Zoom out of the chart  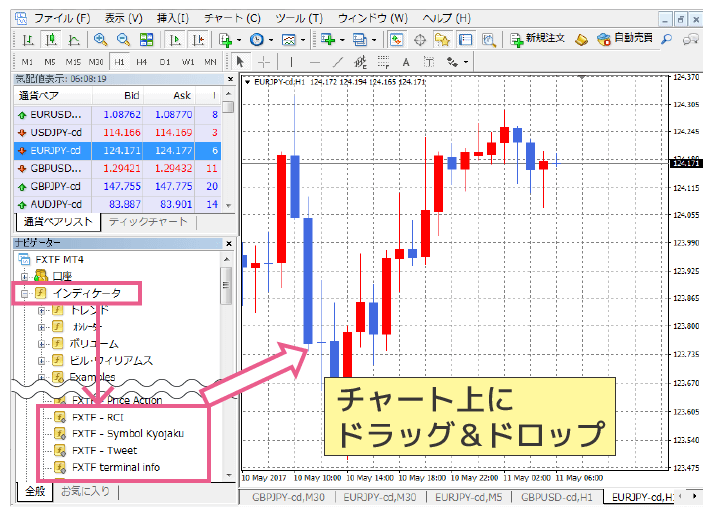(x=123, y=40)
